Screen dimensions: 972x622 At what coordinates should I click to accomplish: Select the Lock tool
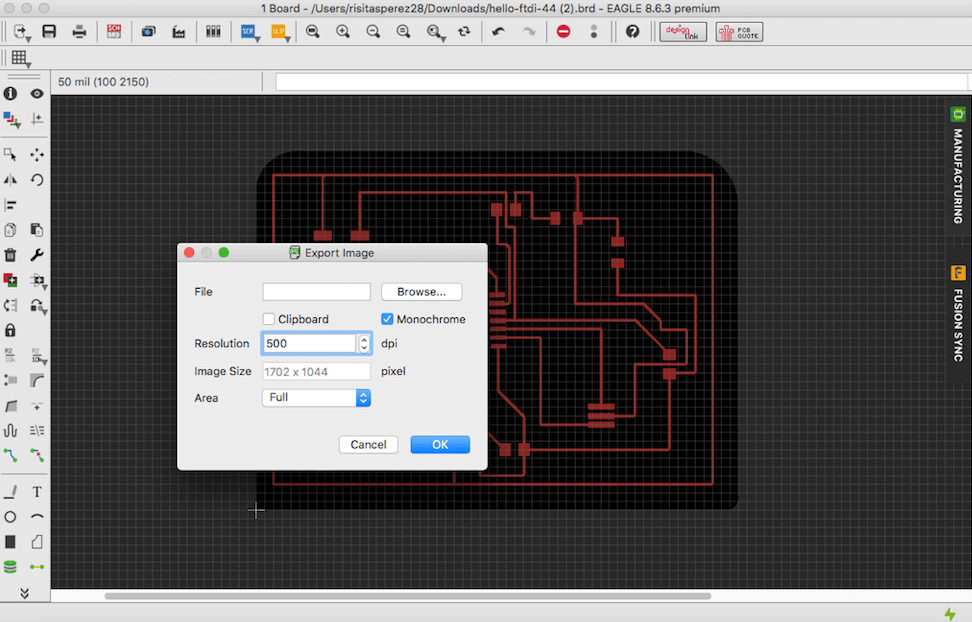(x=10, y=329)
